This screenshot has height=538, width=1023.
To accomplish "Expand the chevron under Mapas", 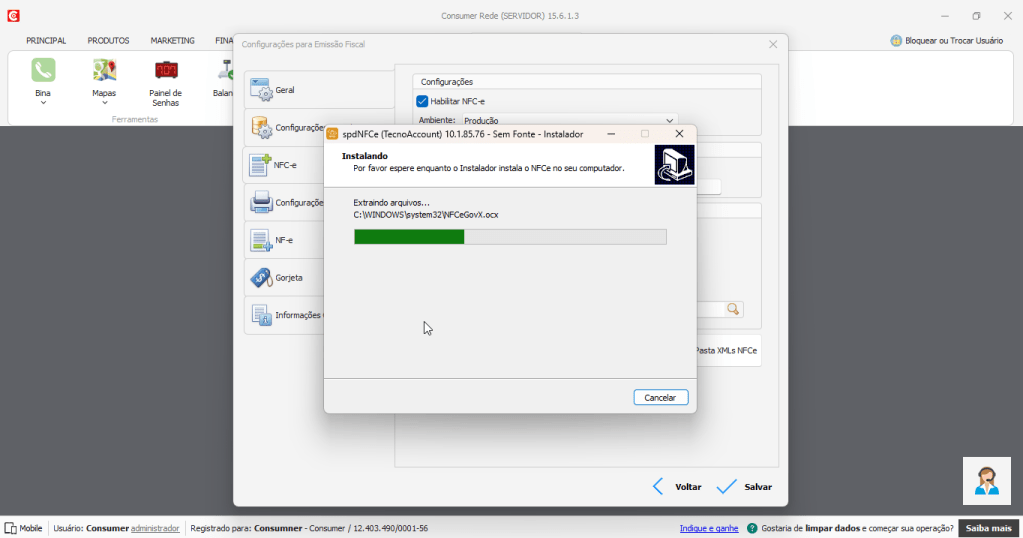I will click(x=104, y=103).
